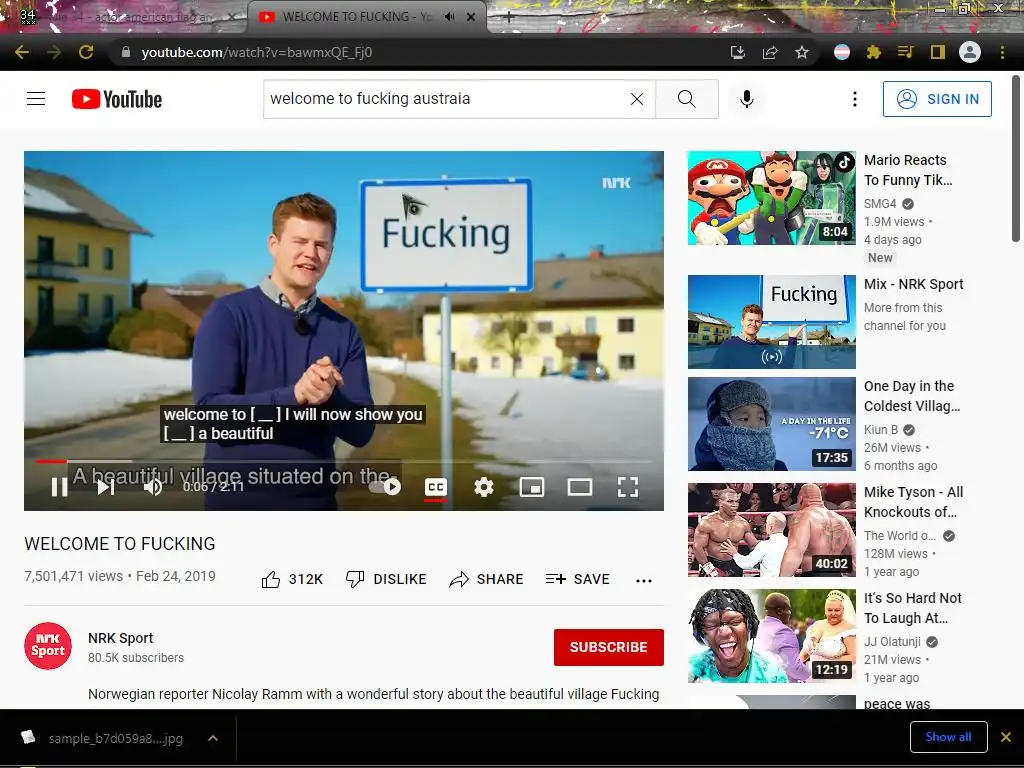
Task: Open the Mix - NRK Sport thumbnail
Action: pyautogui.click(x=771, y=322)
